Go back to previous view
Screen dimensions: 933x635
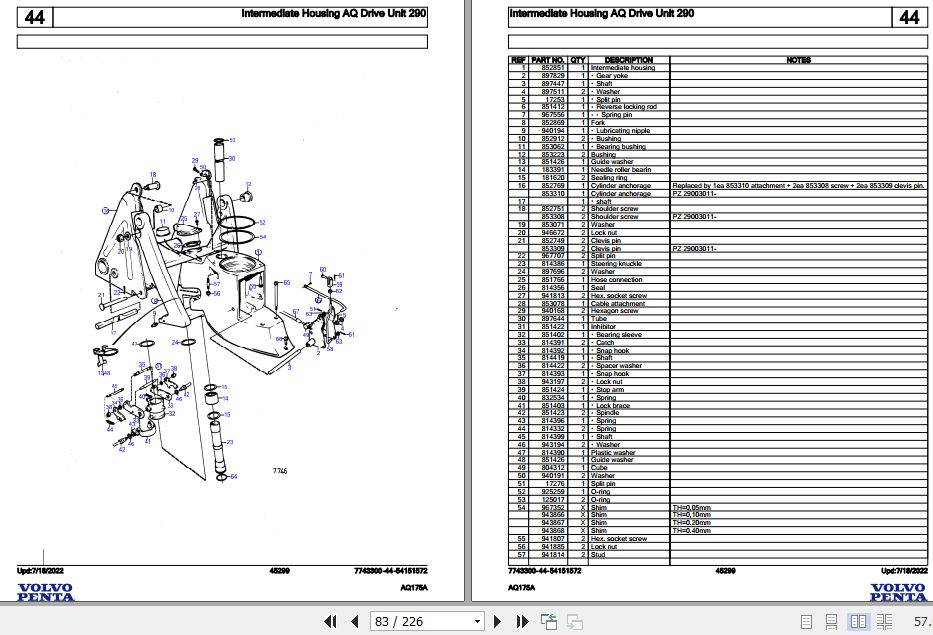pyautogui.click(x=549, y=621)
